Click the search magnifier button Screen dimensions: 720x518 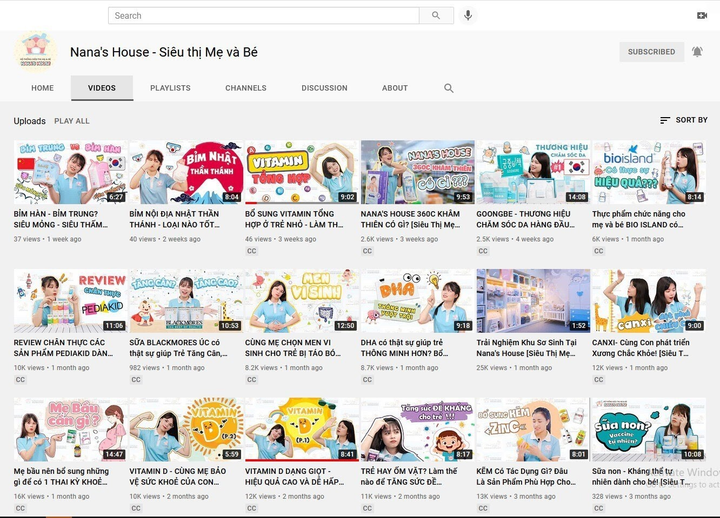[x=436, y=16]
